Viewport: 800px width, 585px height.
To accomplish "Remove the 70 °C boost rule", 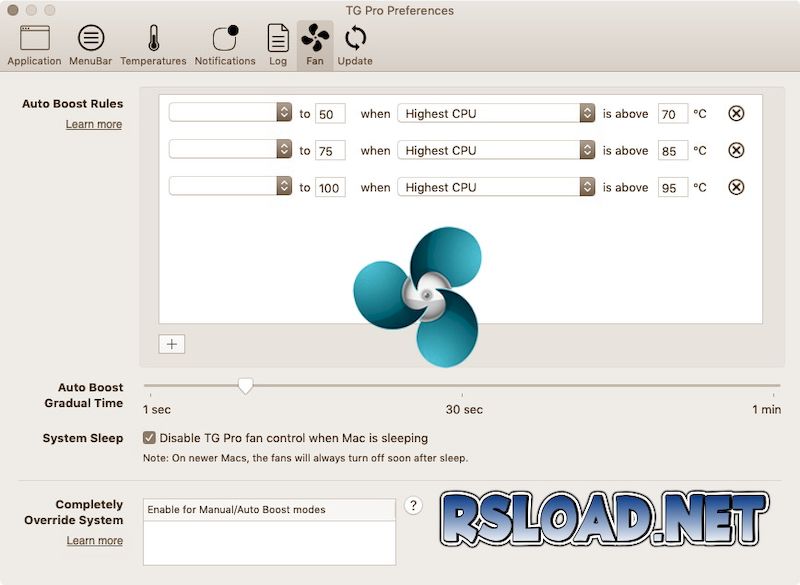I will coord(736,113).
